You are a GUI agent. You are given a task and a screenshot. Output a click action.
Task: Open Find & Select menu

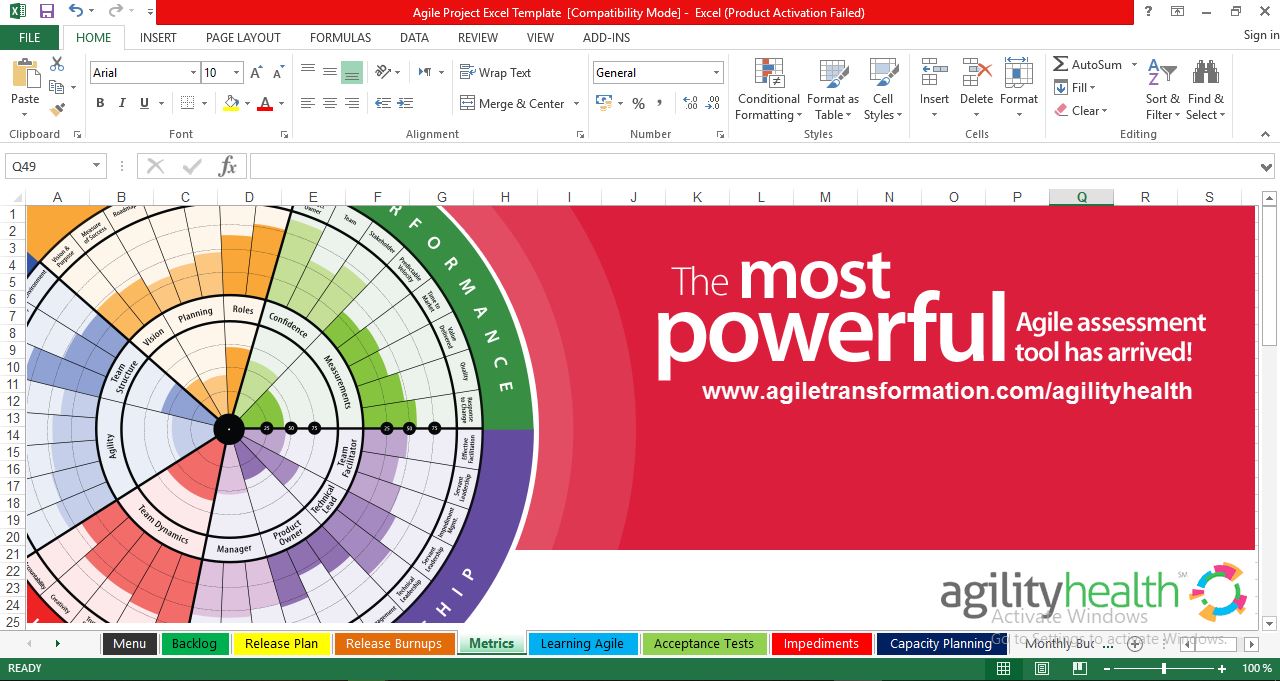(1205, 89)
